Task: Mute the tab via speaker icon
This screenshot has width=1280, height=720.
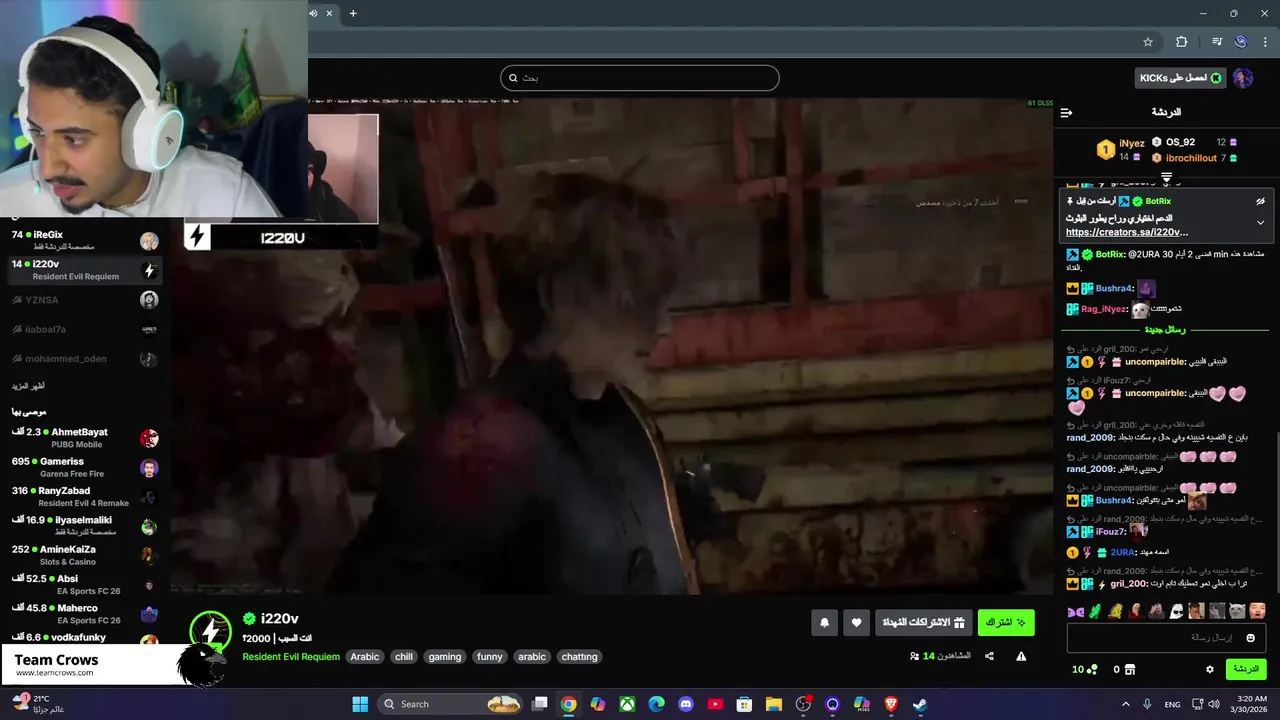Action: tap(313, 13)
